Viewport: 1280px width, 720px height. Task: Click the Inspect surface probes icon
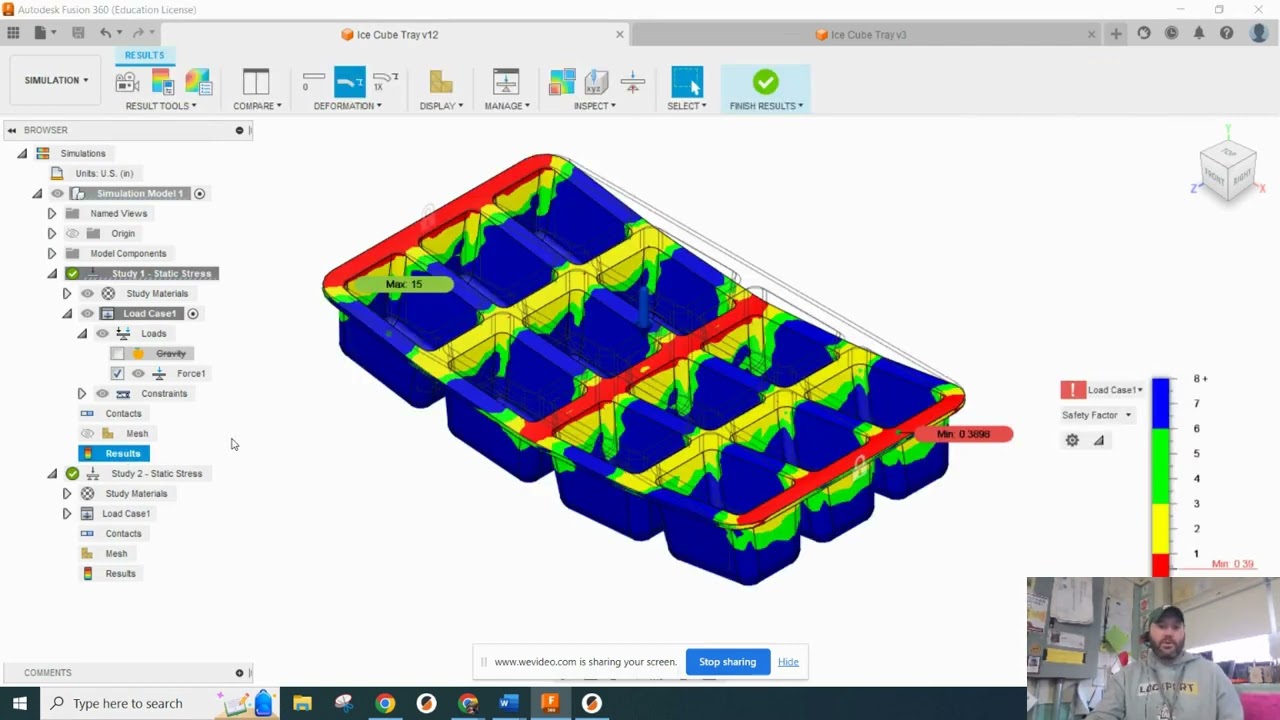coord(562,82)
